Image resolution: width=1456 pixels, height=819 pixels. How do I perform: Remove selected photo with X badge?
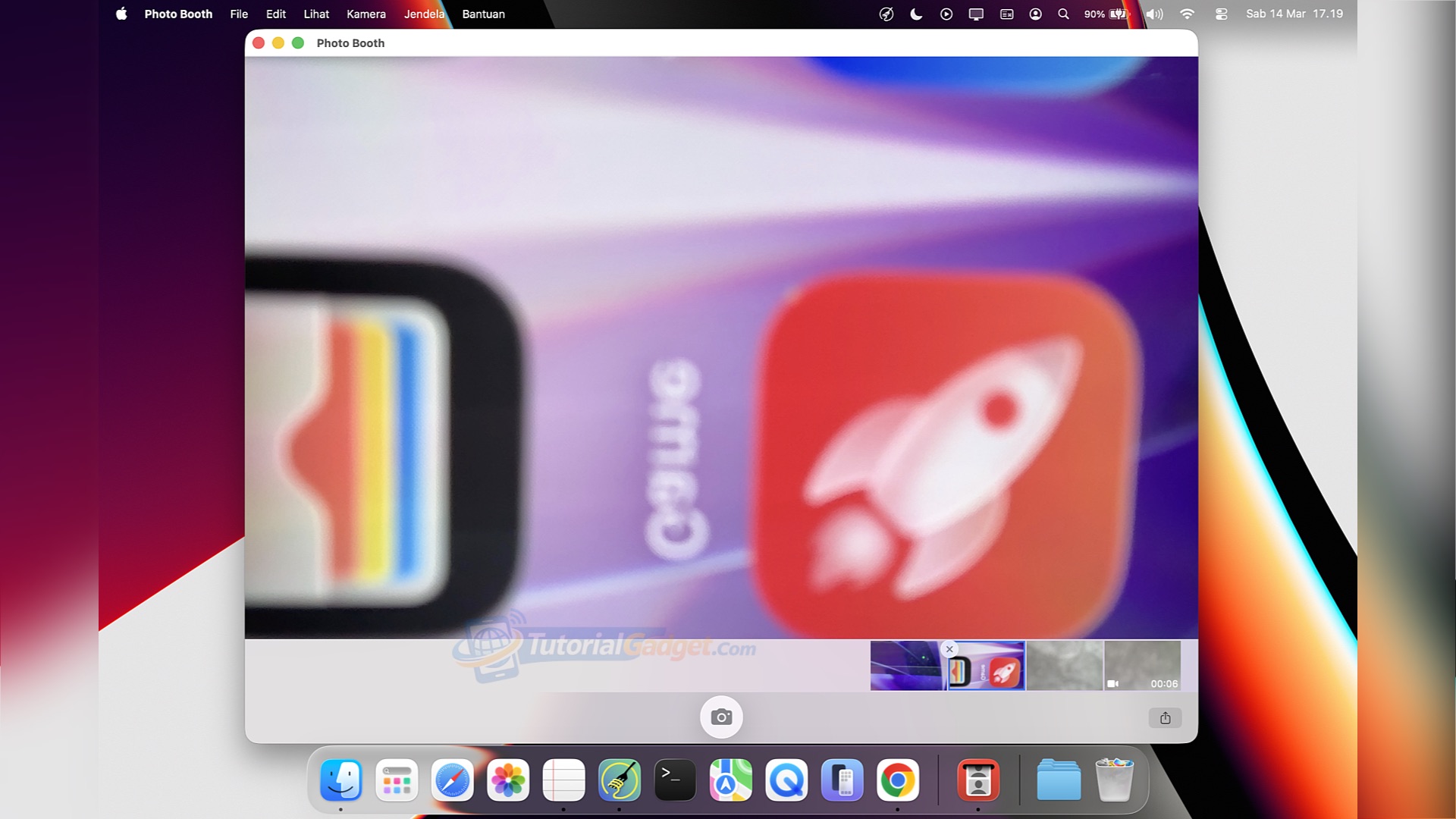pyautogui.click(x=949, y=649)
